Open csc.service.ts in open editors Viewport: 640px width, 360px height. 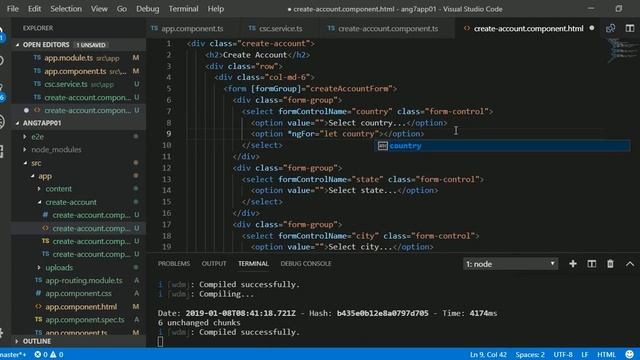[66, 84]
